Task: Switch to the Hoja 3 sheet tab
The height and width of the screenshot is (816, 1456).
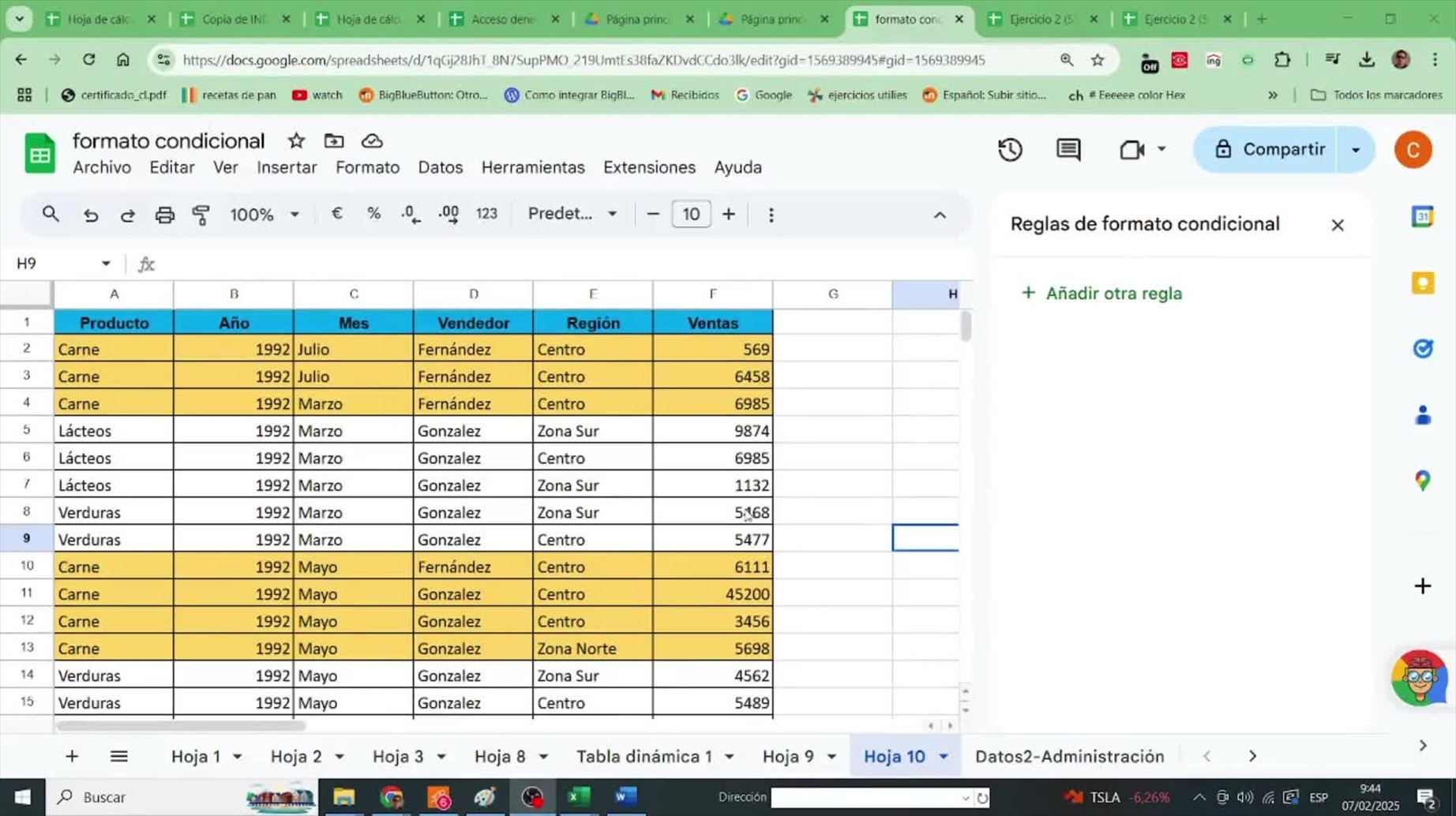Action: coord(398,757)
